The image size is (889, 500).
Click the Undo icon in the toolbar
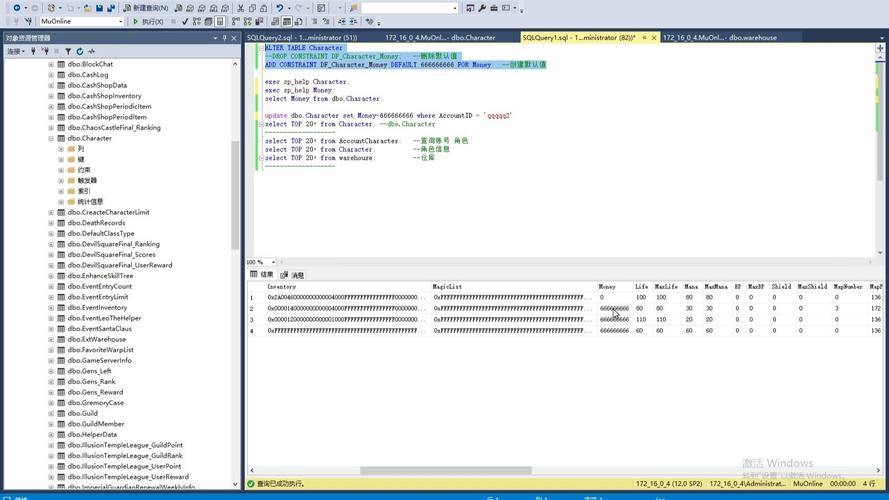[279, 8]
